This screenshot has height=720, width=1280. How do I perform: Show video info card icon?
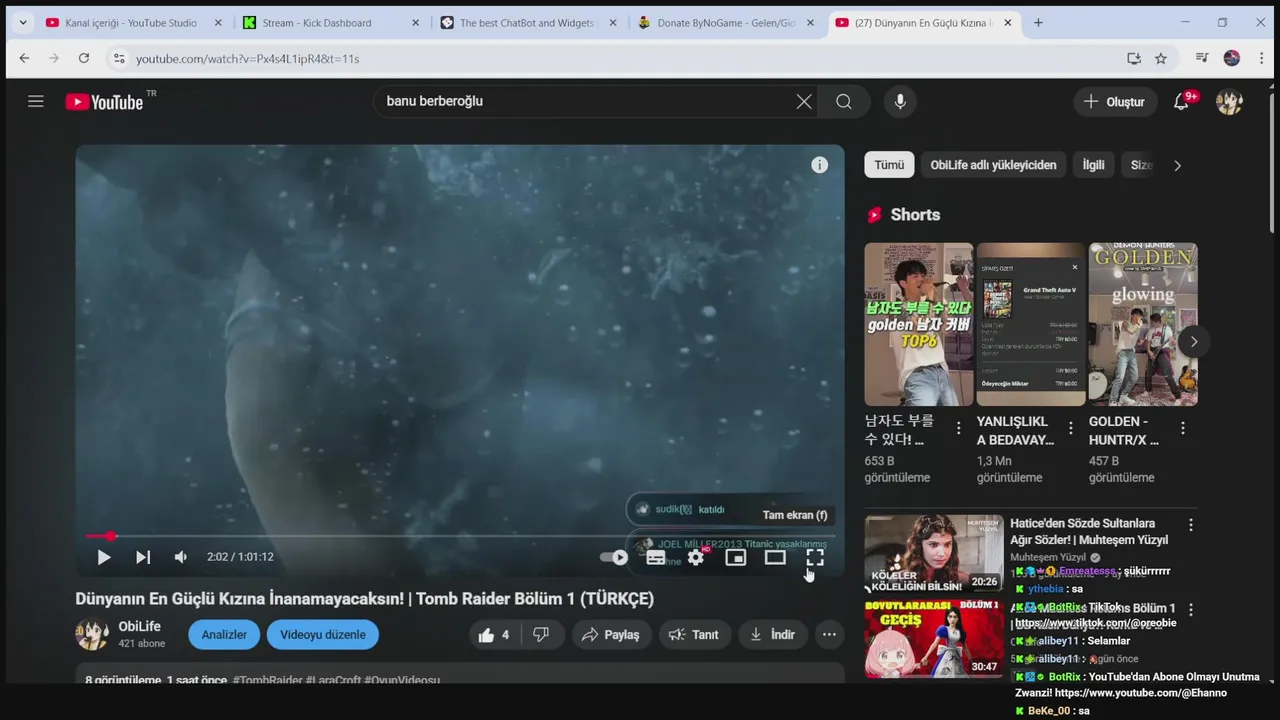(820, 165)
